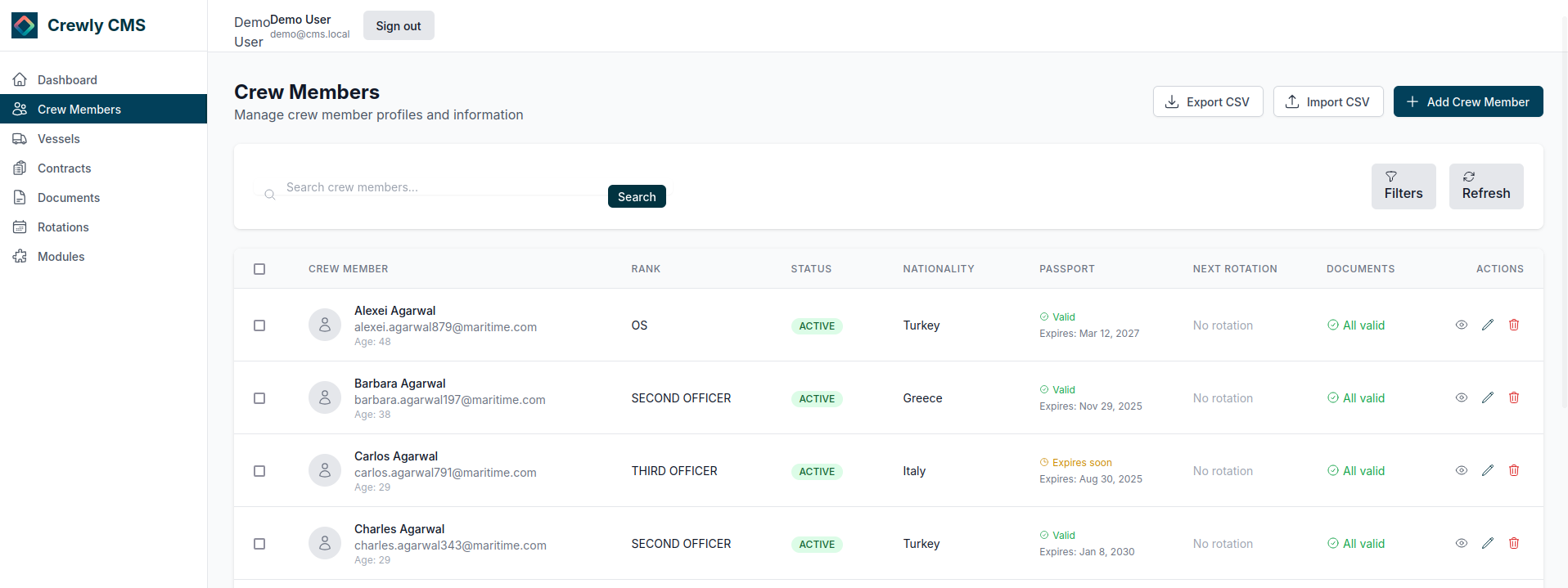
Task: Click Carlos Agarwal's THIRD OFFICER rank
Action: point(674,471)
